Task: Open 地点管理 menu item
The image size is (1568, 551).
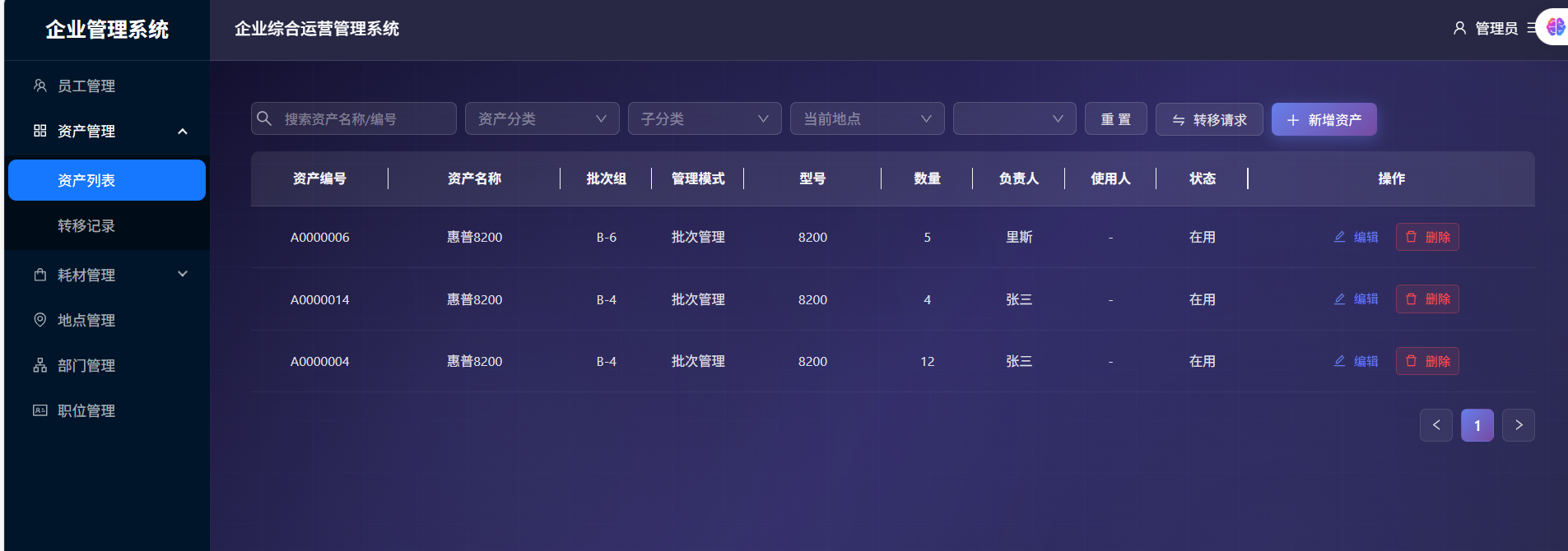Action: pos(107,320)
